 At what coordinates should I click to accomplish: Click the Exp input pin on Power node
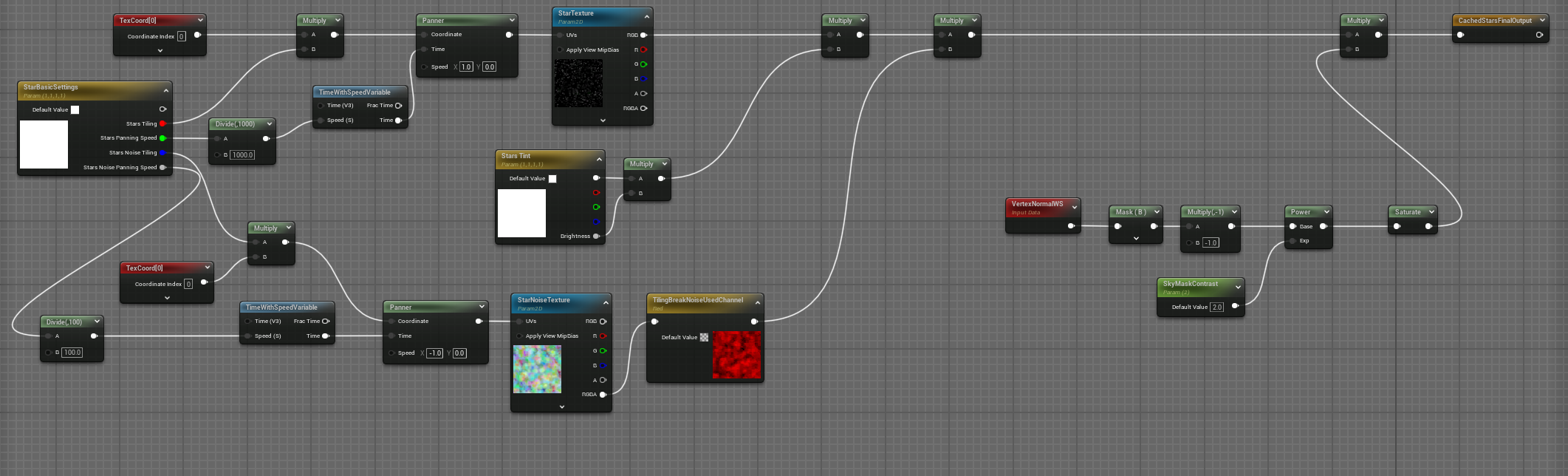[1293, 241]
